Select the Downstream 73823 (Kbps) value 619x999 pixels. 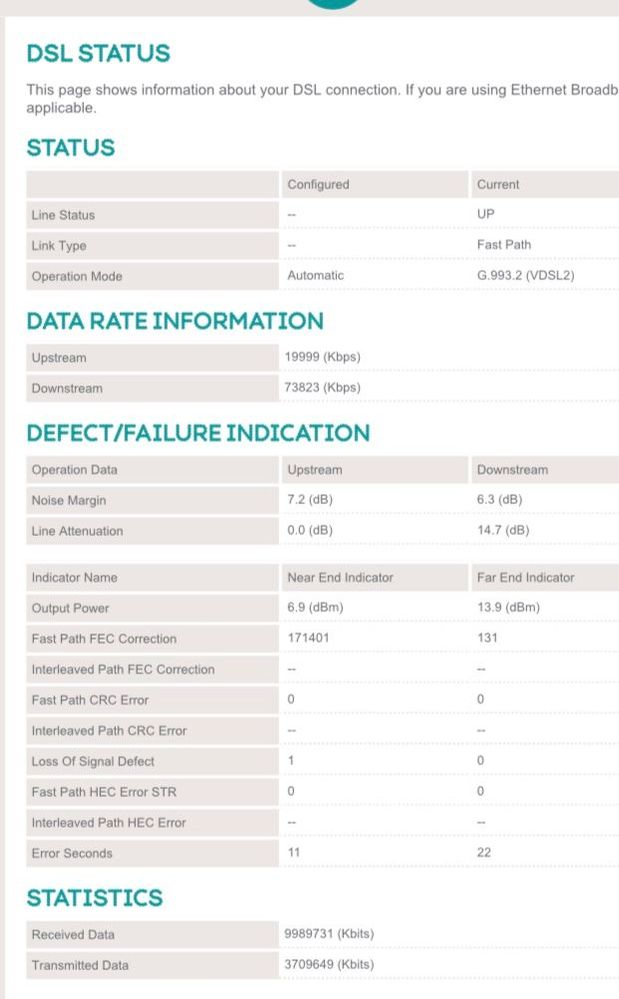pos(322,387)
